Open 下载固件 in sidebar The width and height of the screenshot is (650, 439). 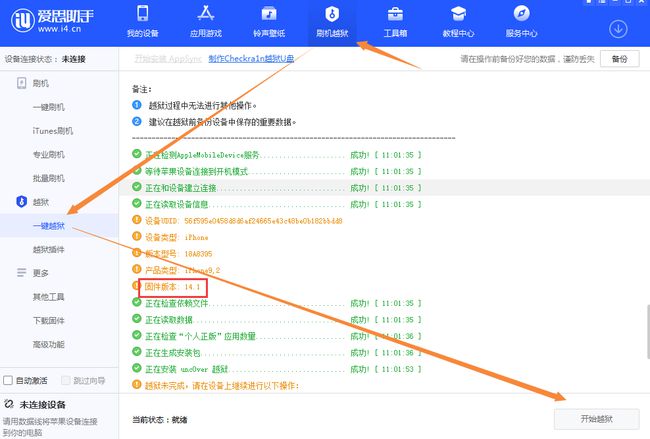click(x=49, y=320)
